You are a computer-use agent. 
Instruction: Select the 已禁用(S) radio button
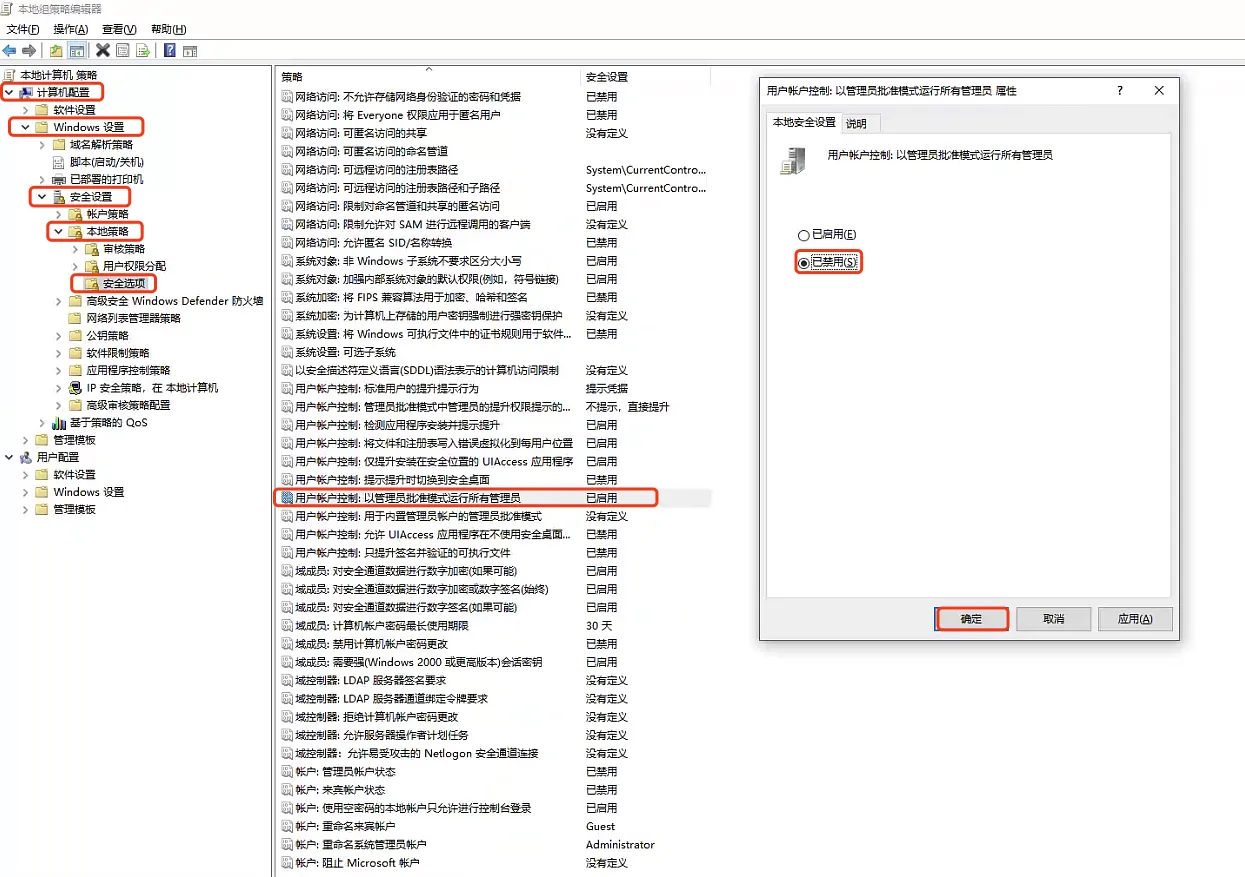tap(803, 262)
